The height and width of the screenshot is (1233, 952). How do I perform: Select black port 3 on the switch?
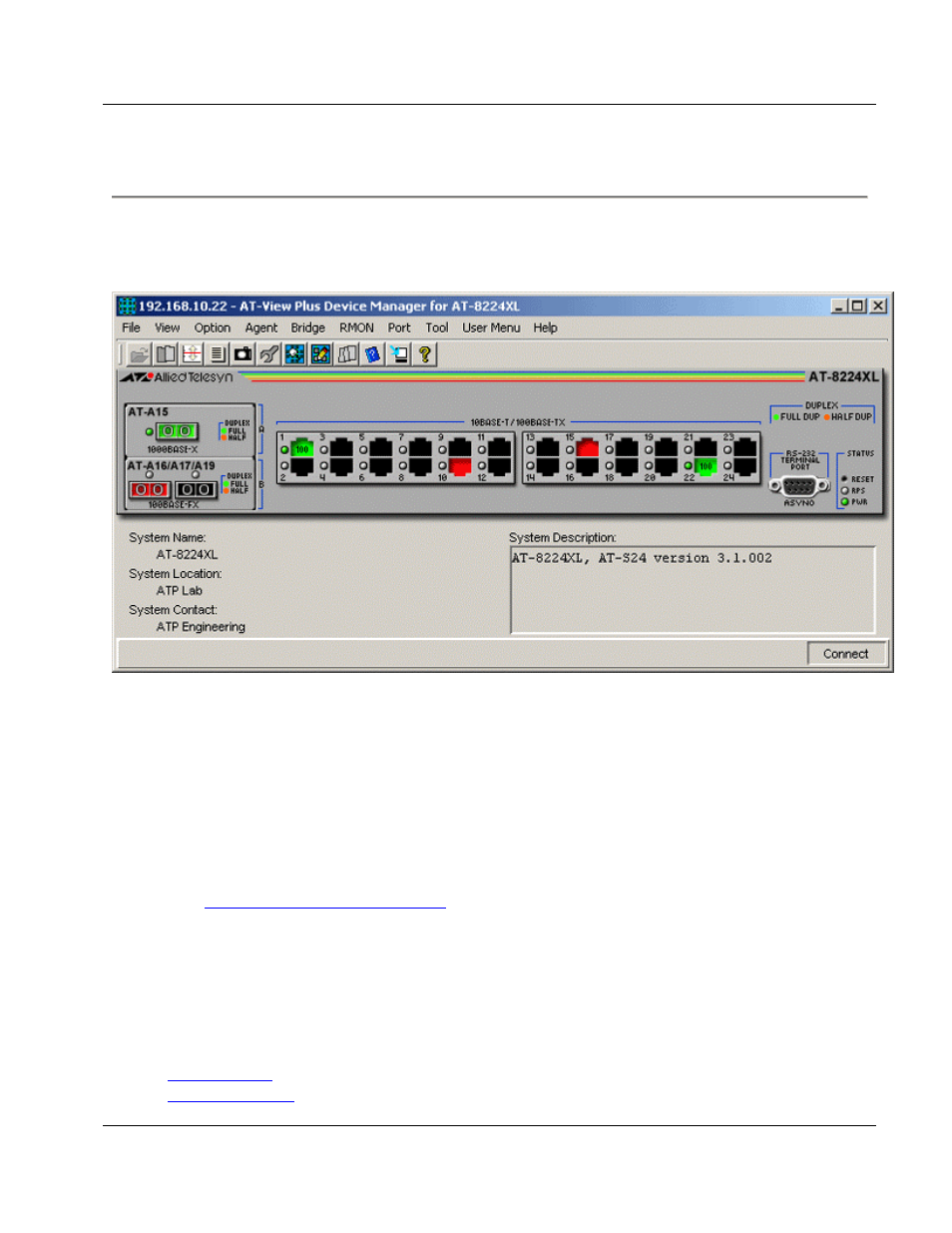tap(341, 448)
